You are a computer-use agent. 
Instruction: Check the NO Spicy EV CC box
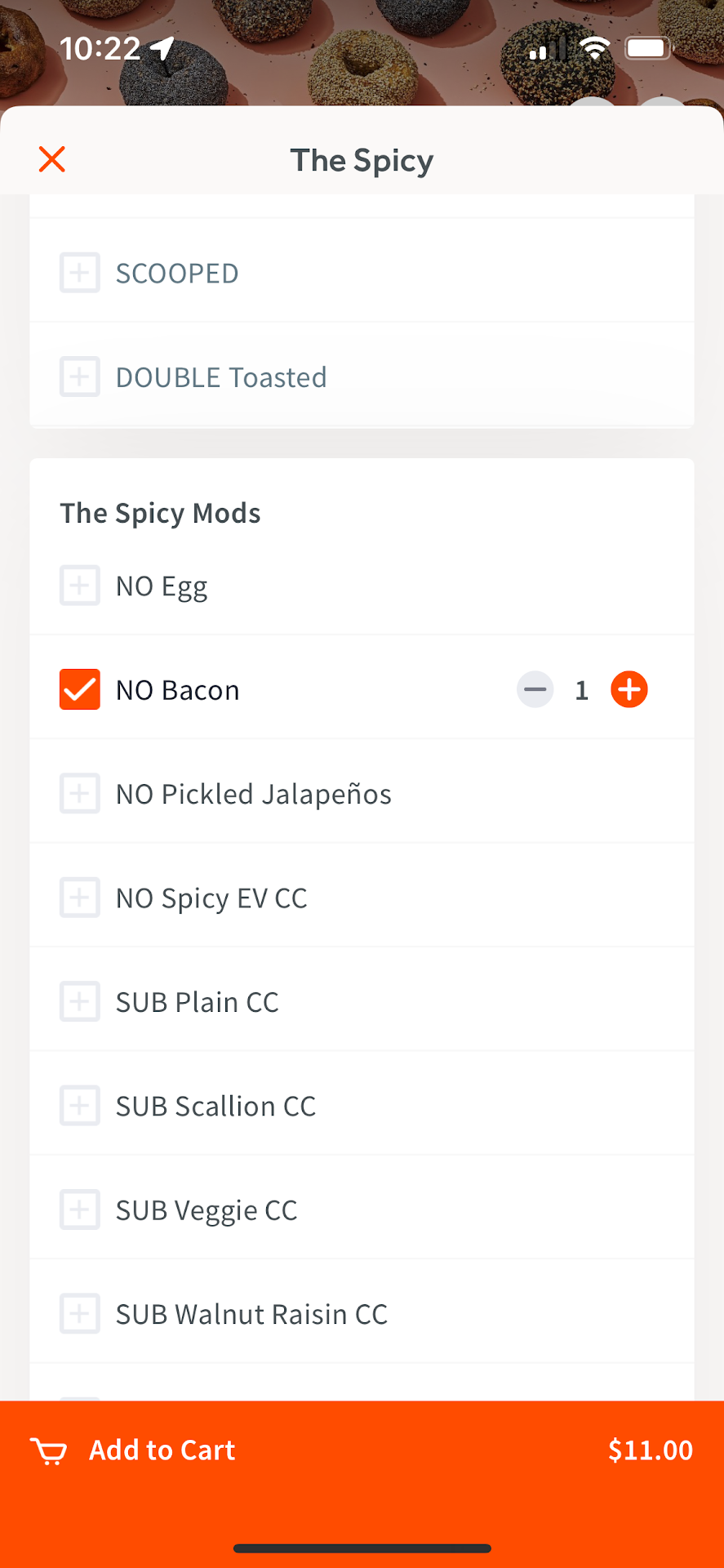(80, 898)
